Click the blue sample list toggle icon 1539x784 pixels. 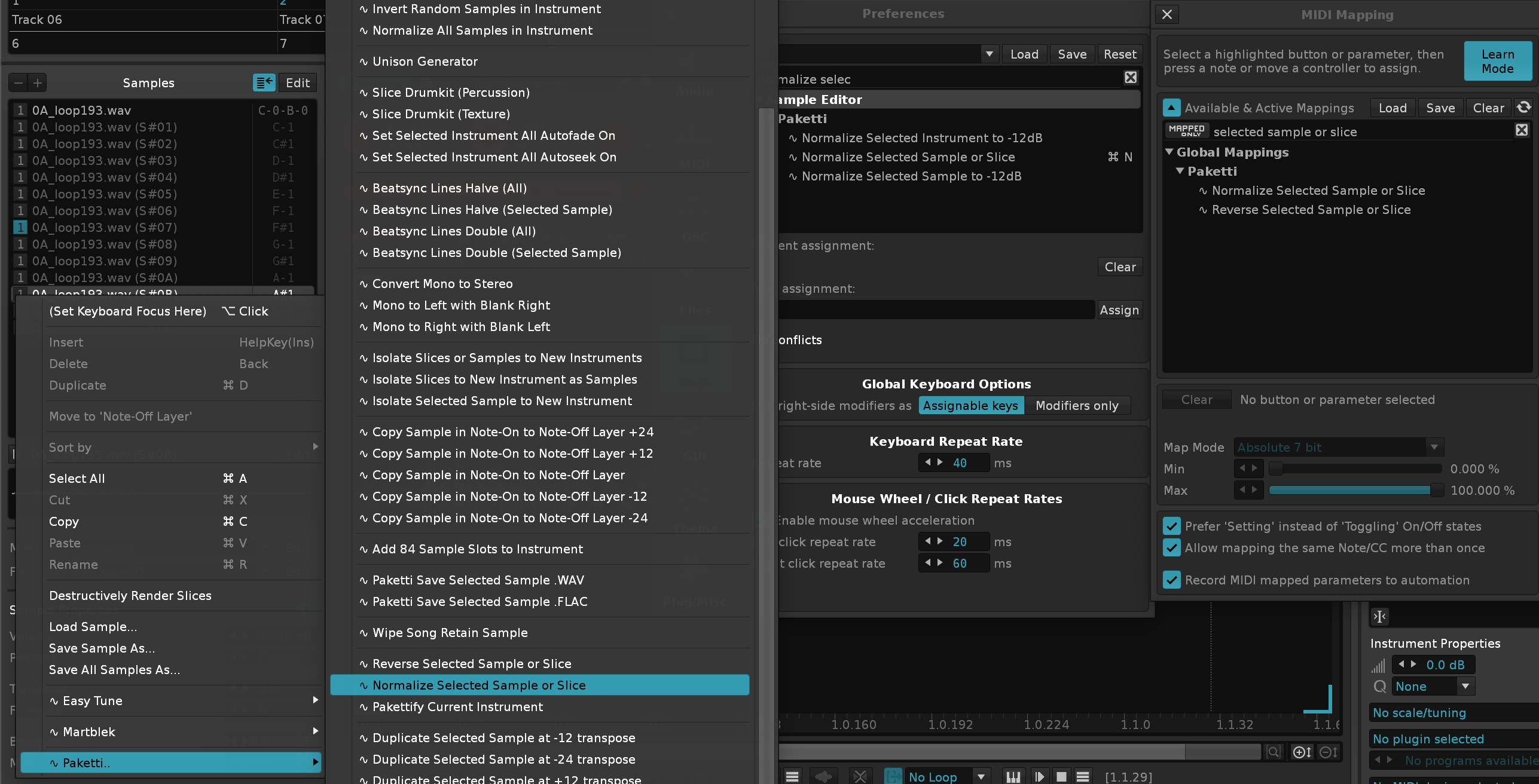point(264,82)
